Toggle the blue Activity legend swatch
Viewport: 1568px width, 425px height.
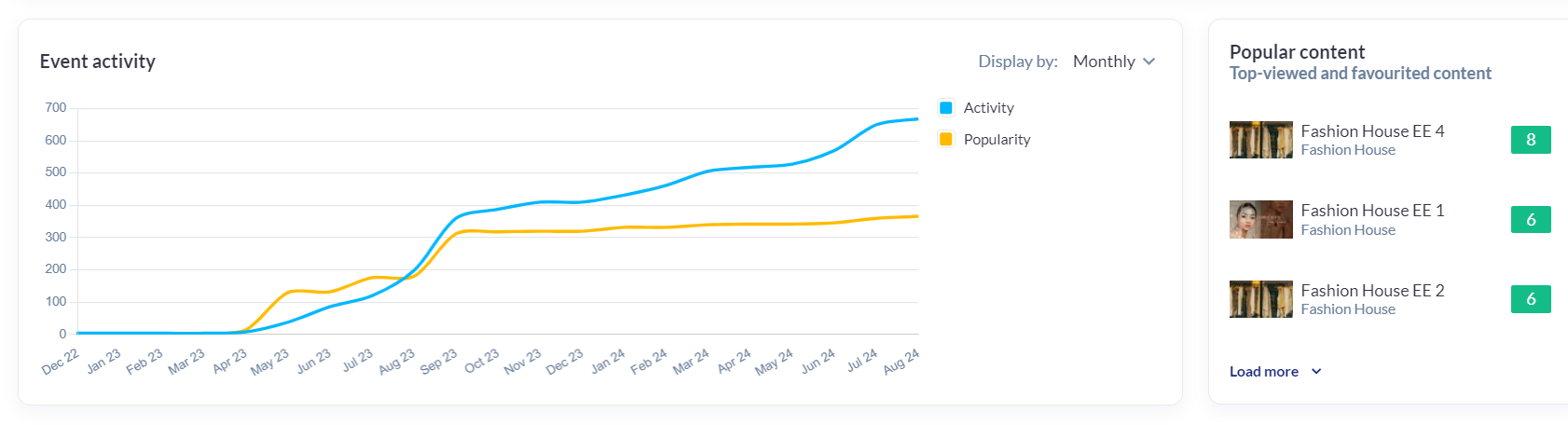point(946,108)
